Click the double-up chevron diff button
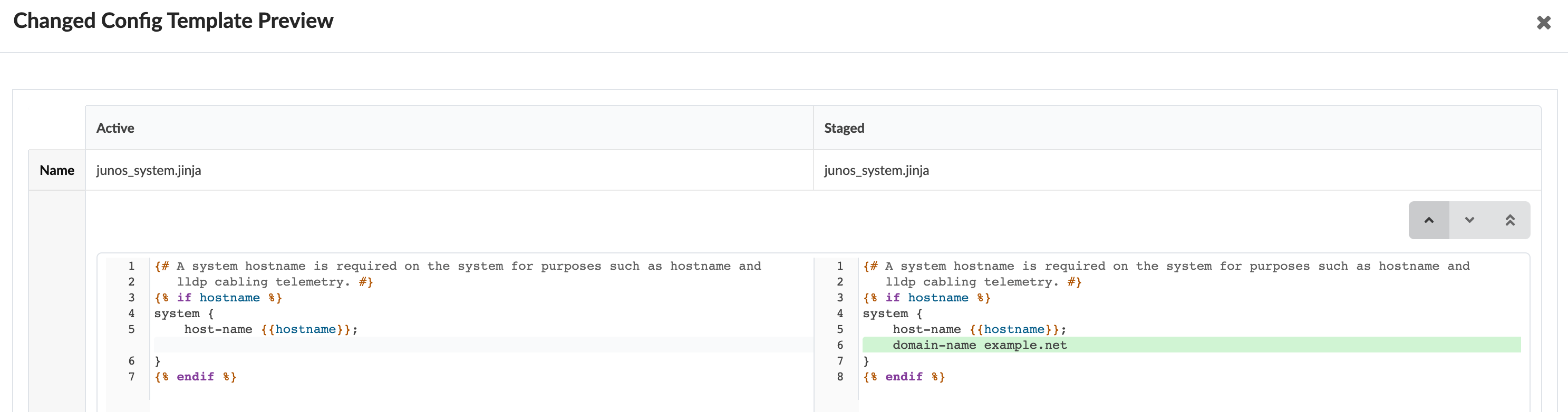Screen dimensions: 1568x412 (1509, 220)
